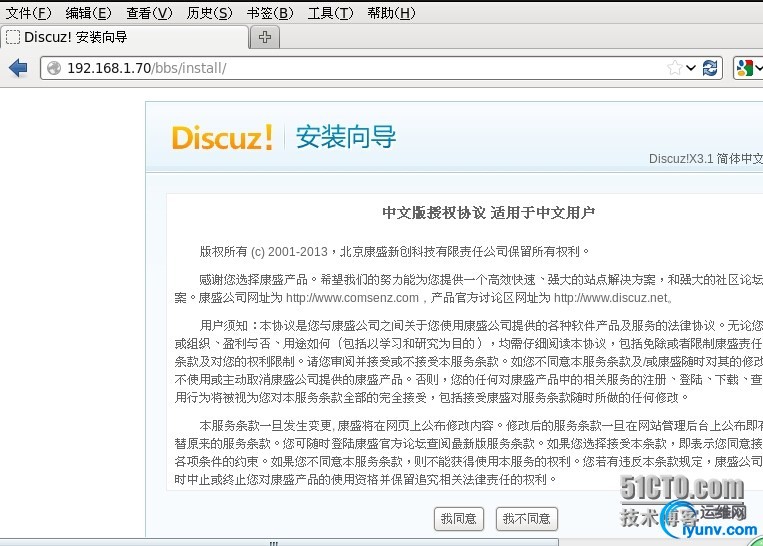The image size is (763, 546).
Task: Click the Google search engine icon
Action: (745, 68)
